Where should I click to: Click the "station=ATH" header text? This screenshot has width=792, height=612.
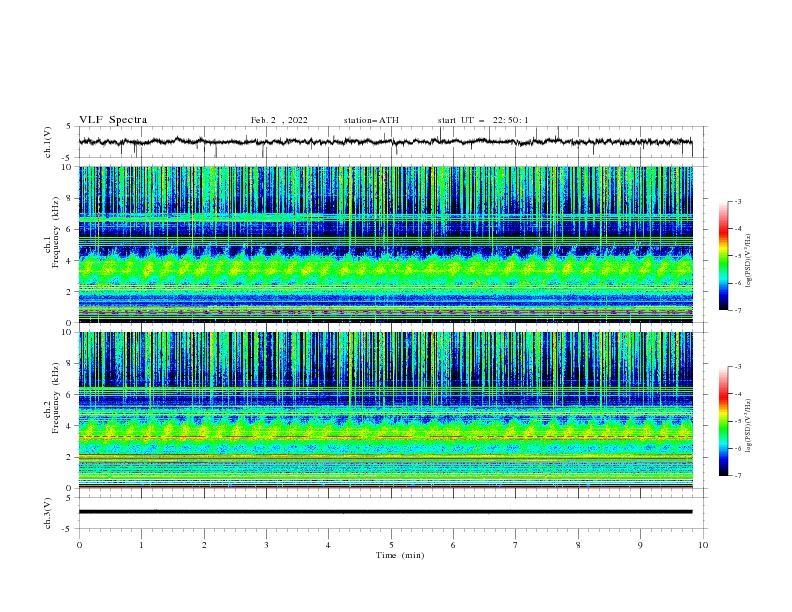(371, 120)
